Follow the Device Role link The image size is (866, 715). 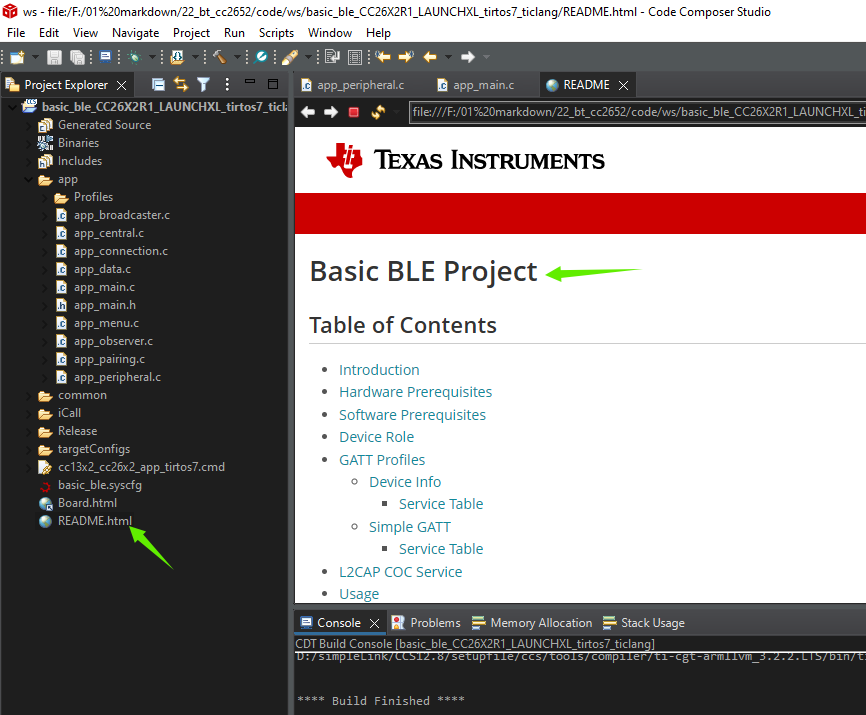click(376, 437)
